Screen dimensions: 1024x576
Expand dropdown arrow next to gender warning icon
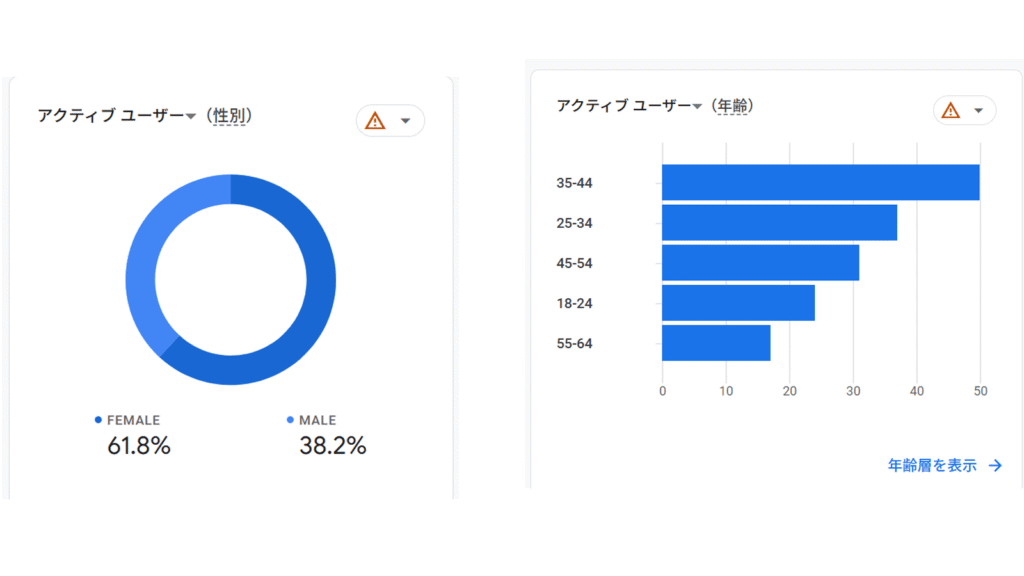click(x=406, y=121)
